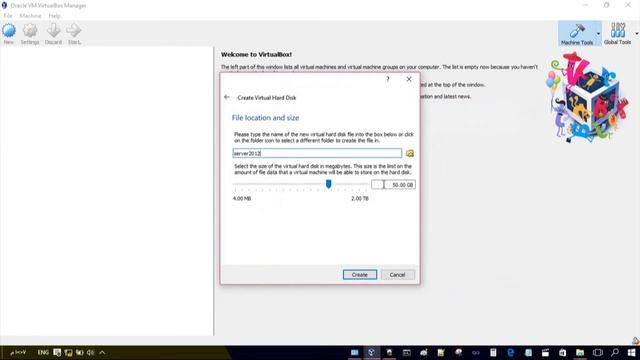Expand the Global Tools dropdown arrow

click(x=637, y=33)
